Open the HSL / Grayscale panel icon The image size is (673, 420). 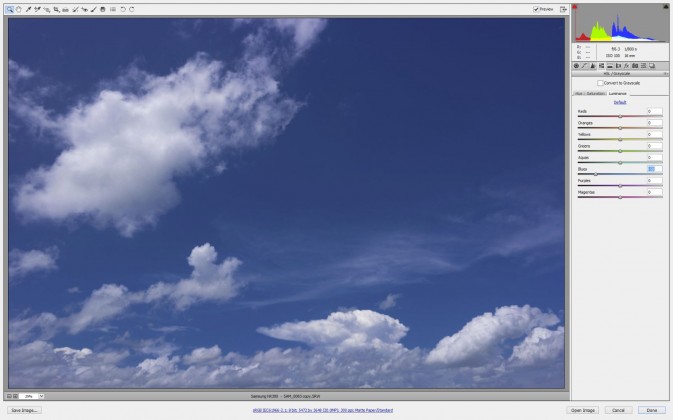coord(601,66)
